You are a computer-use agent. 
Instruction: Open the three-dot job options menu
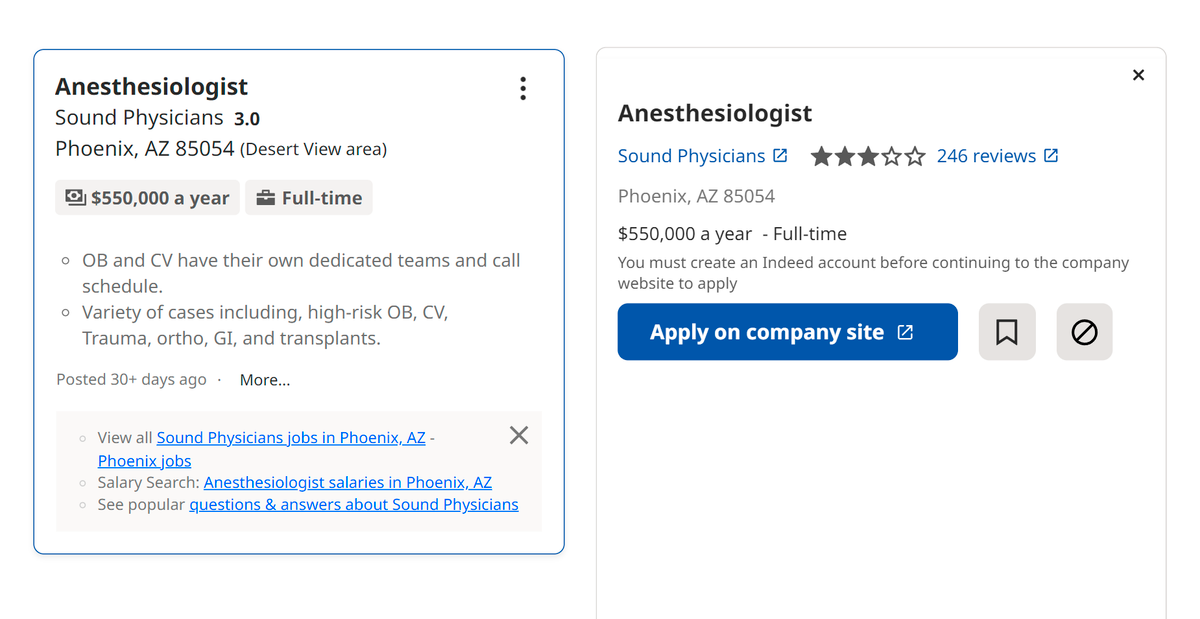coord(523,88)
